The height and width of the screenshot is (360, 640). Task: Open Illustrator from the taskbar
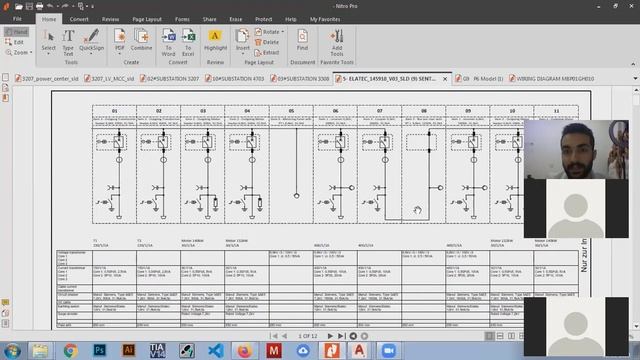tap(129, 351)
